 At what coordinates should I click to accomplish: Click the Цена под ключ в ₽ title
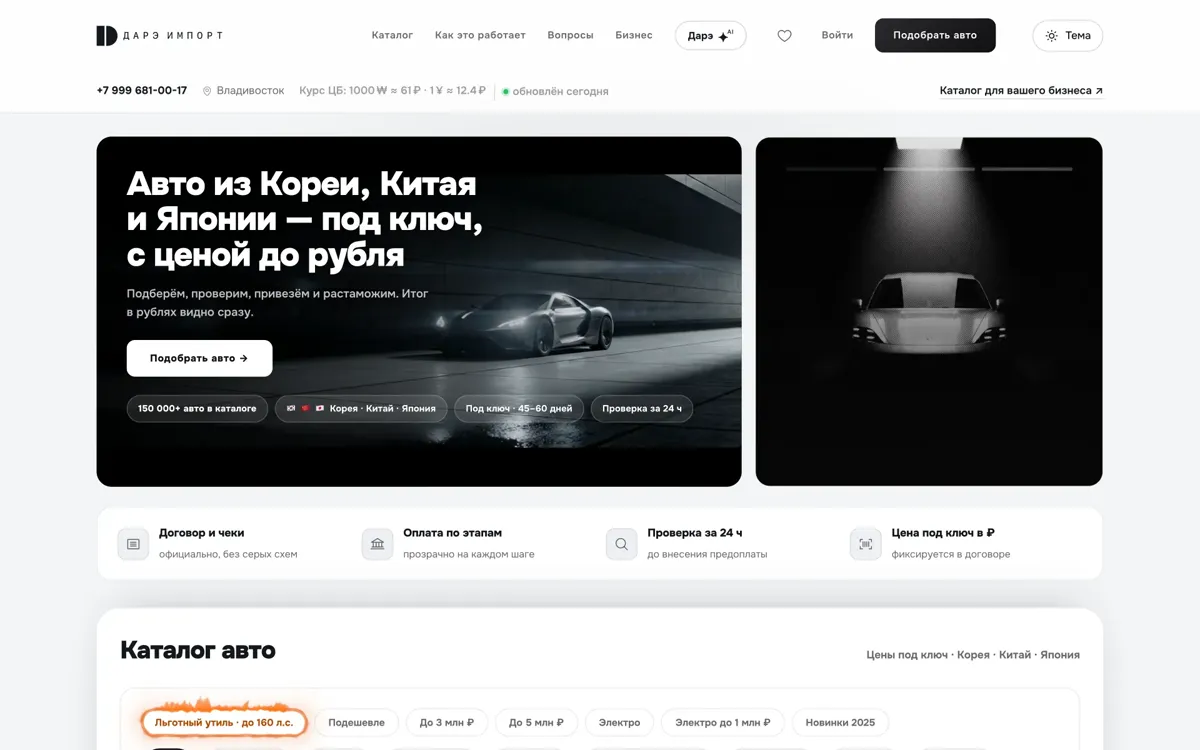943,533
